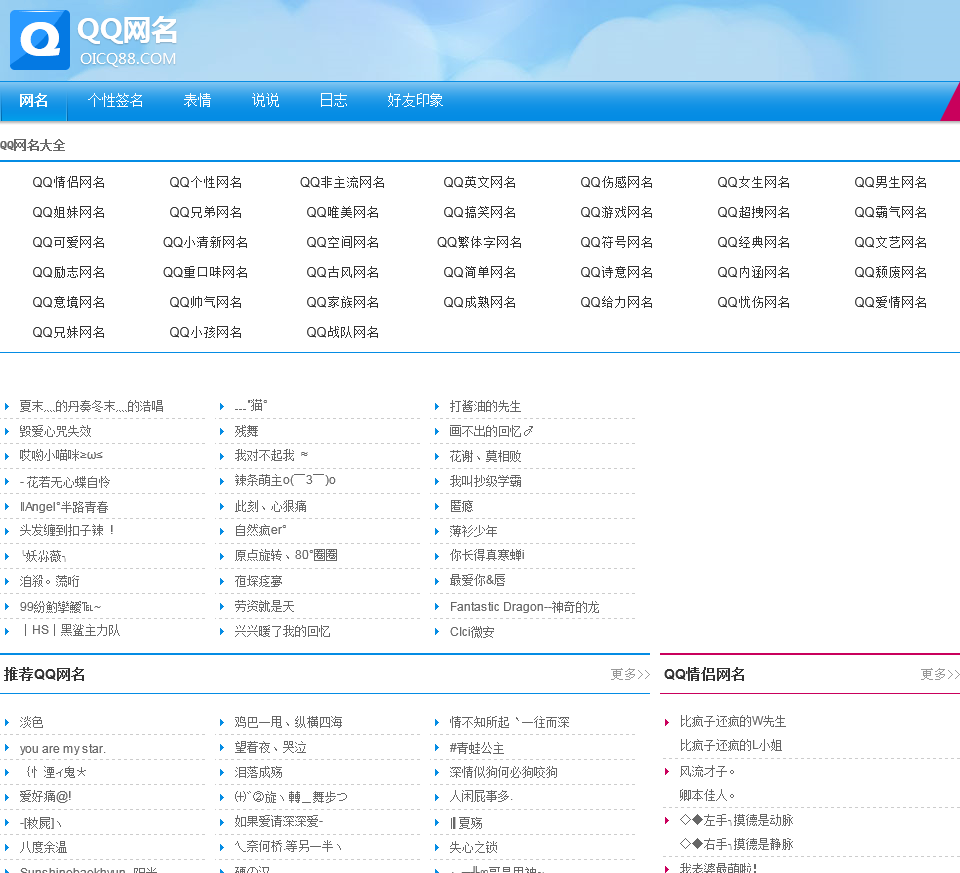Open the 表情 navigation tab
This screenshot has height=873, width=960.
coord(197,100)
